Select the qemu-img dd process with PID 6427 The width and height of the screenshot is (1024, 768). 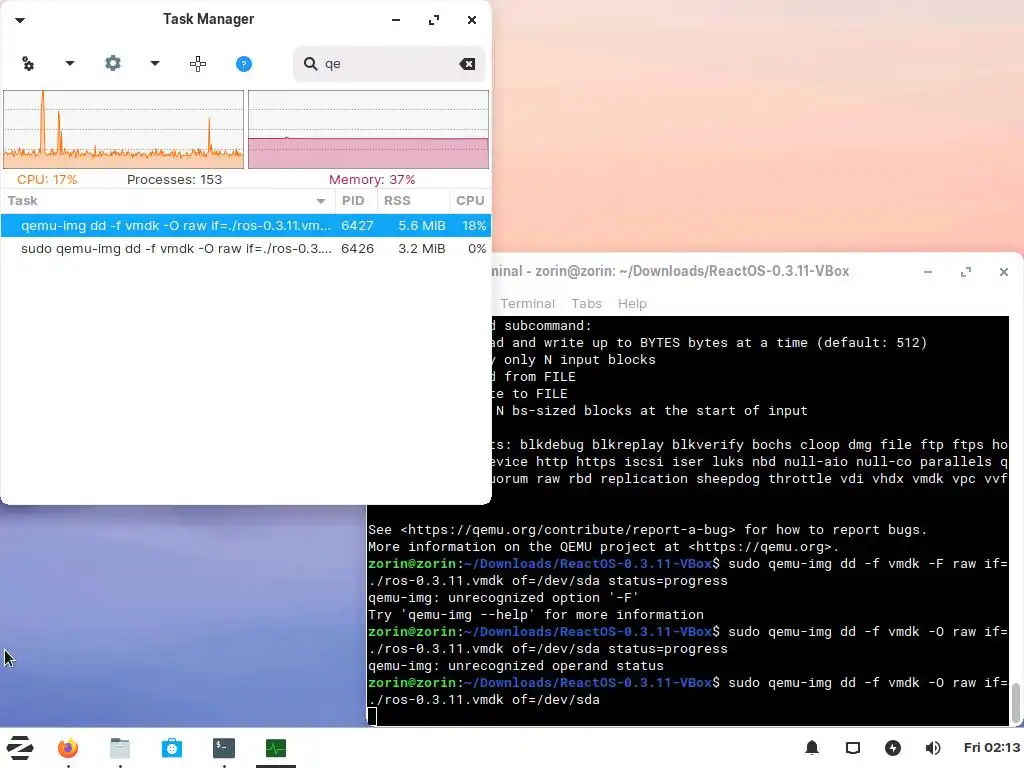[x=246, y=225]
